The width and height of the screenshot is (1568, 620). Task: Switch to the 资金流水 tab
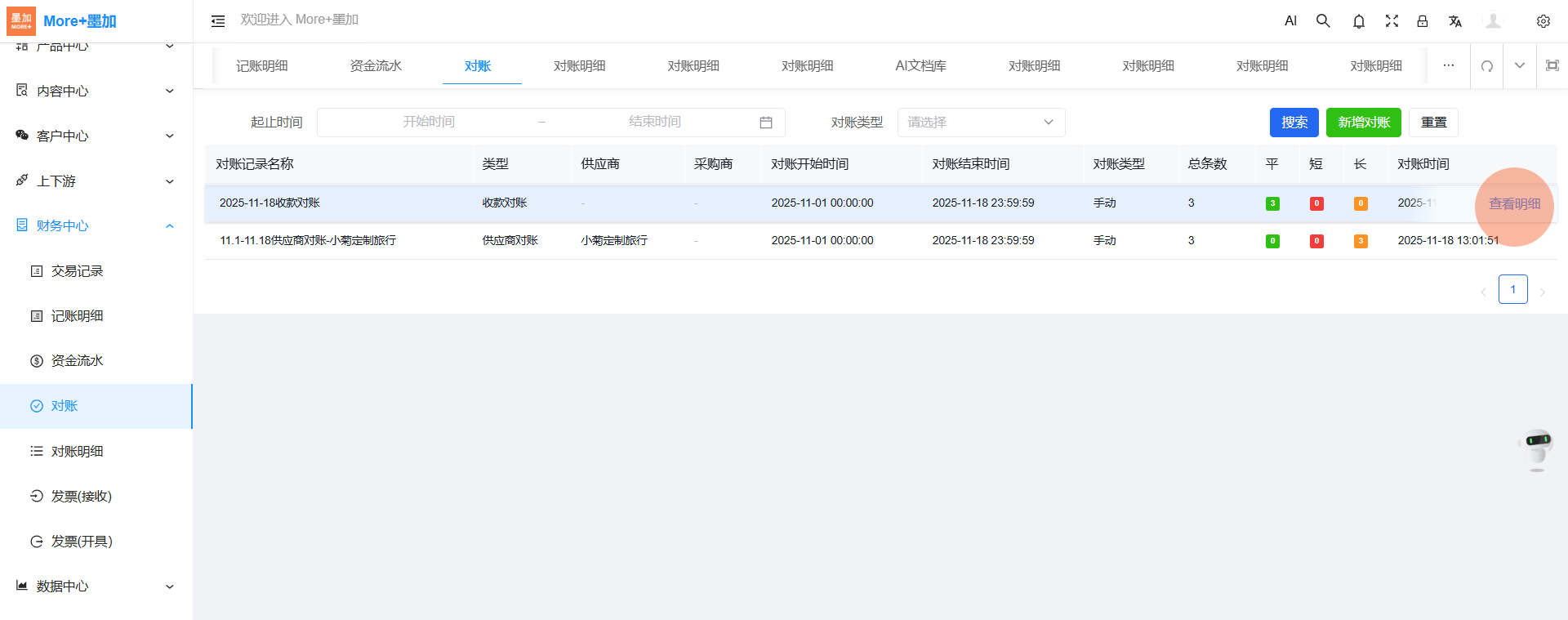pyautogui.click(x=376, y=66)
